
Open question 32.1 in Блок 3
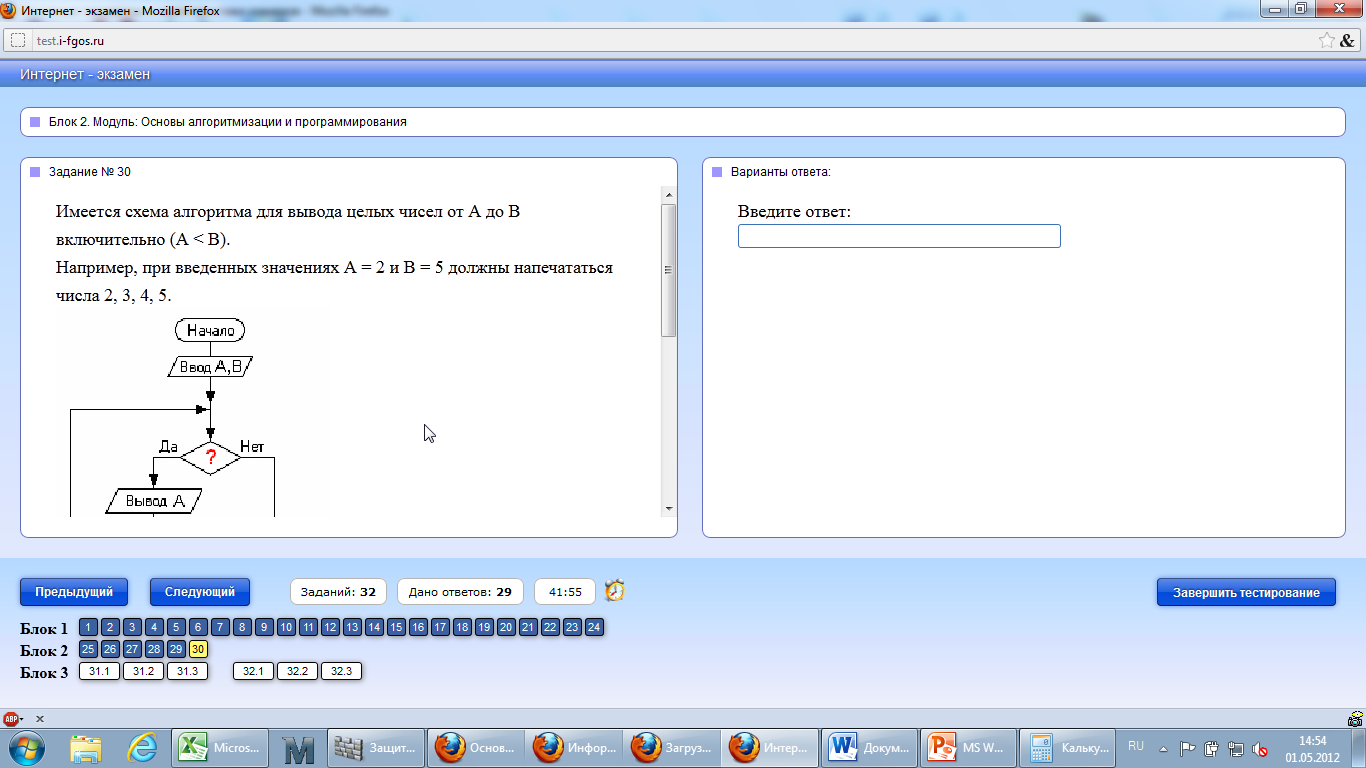tap(253, 672)
